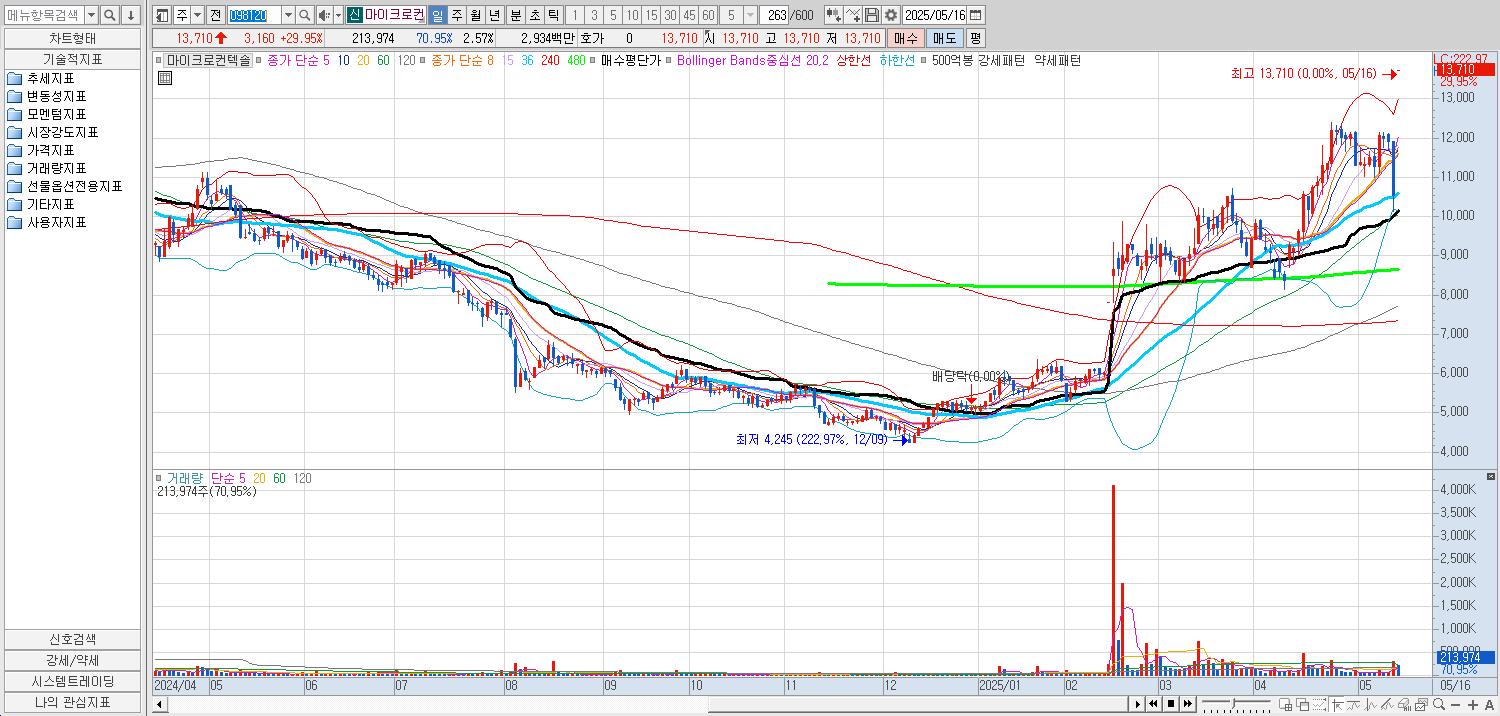Click the grid table icon under chart legend

coord(165,78)
